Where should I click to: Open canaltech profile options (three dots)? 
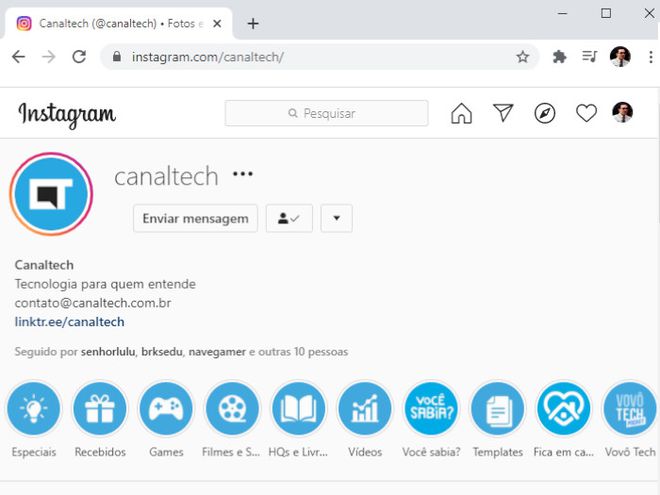click(243, 174)
